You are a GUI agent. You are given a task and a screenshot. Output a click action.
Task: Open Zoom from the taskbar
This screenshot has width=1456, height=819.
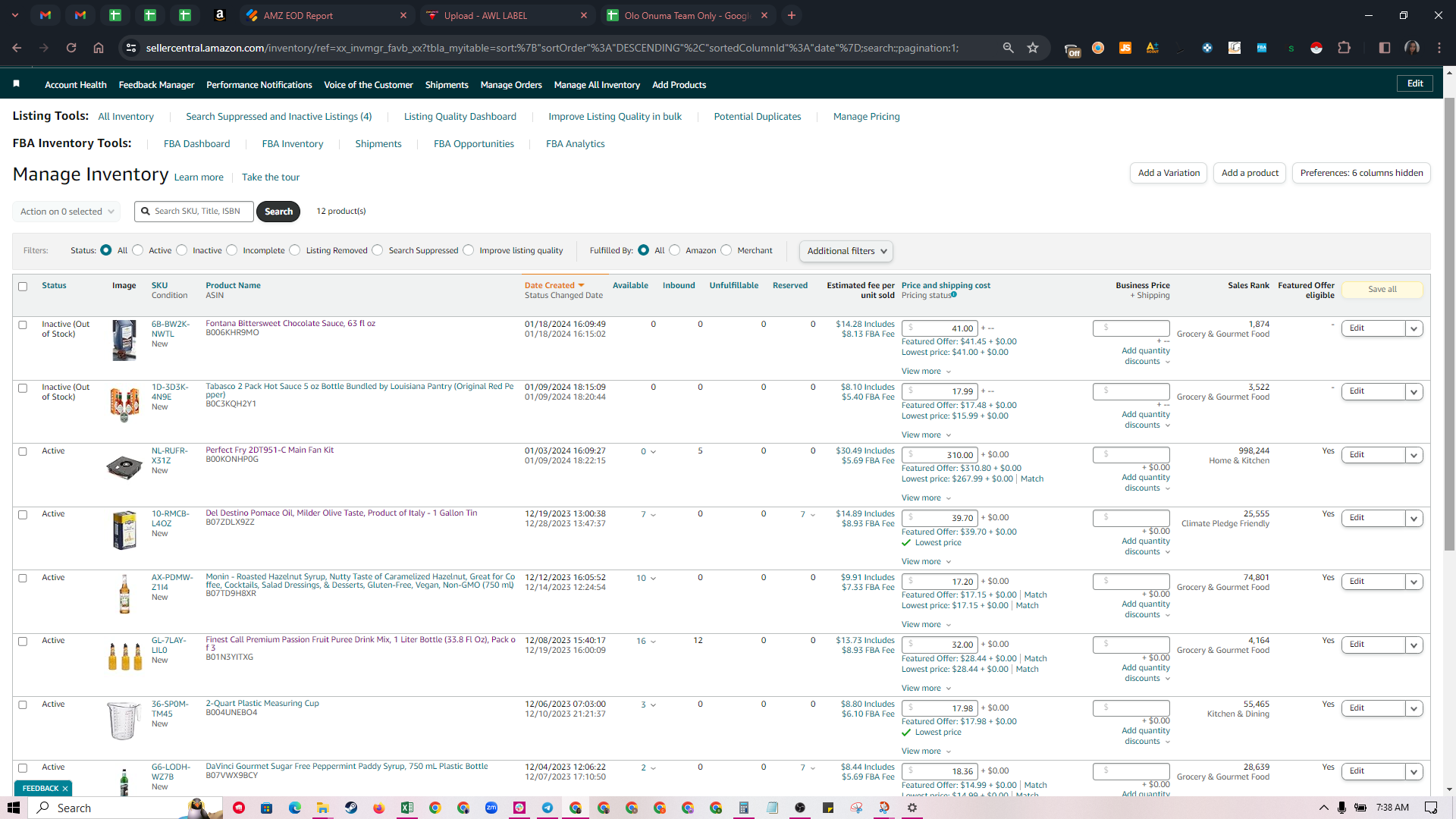491,808
